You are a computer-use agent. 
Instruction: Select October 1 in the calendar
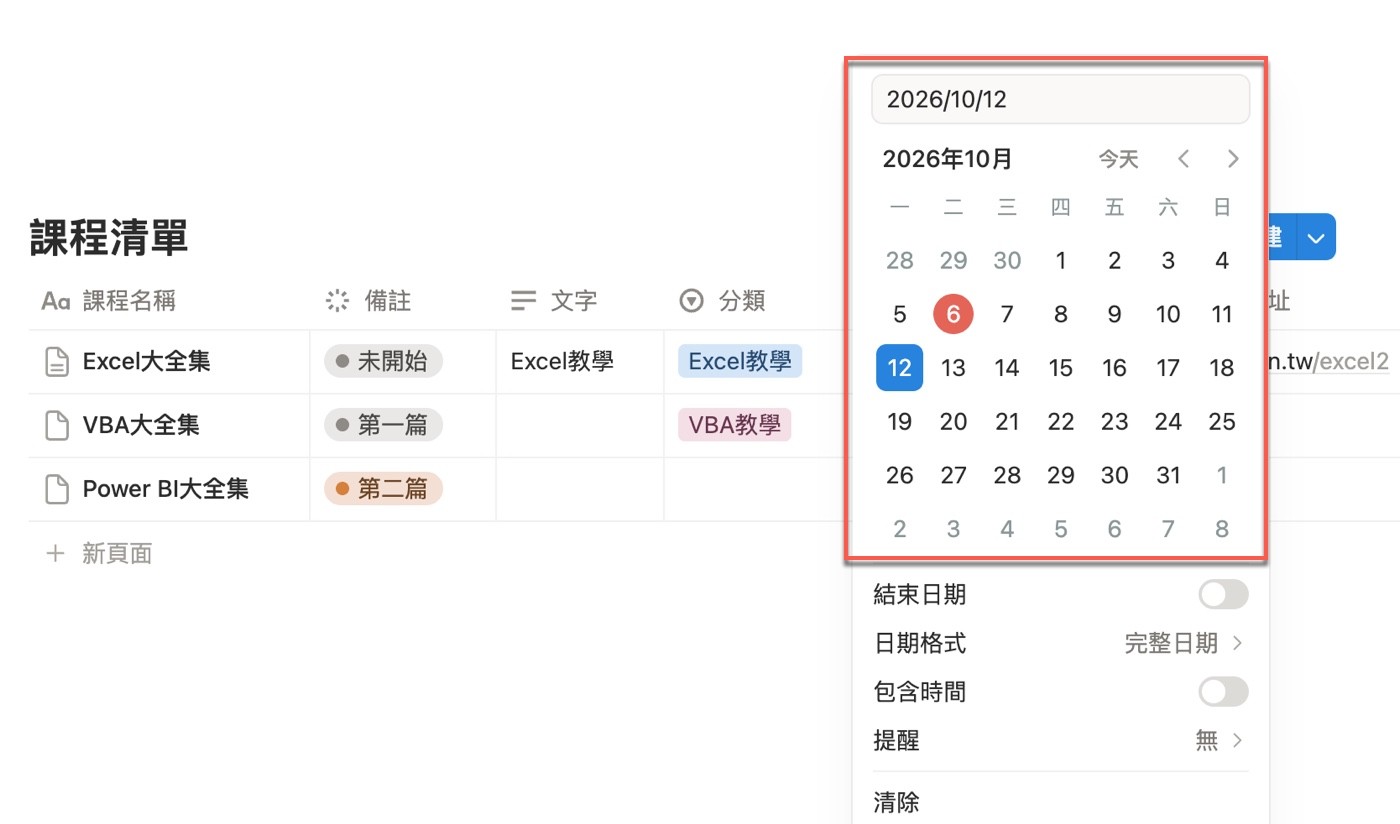coord(1061,261)
